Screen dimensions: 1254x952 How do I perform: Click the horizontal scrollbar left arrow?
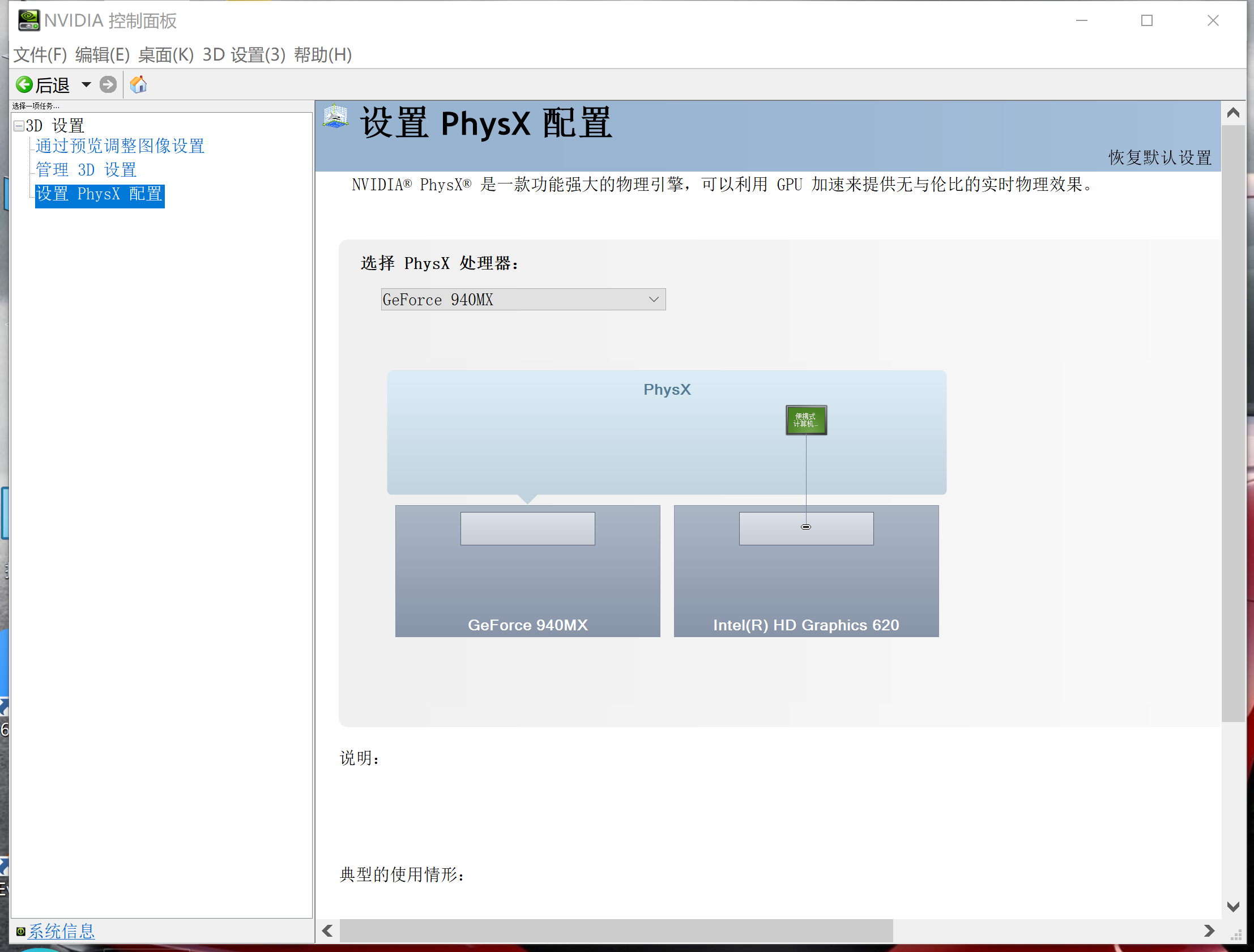coord(327,930)
